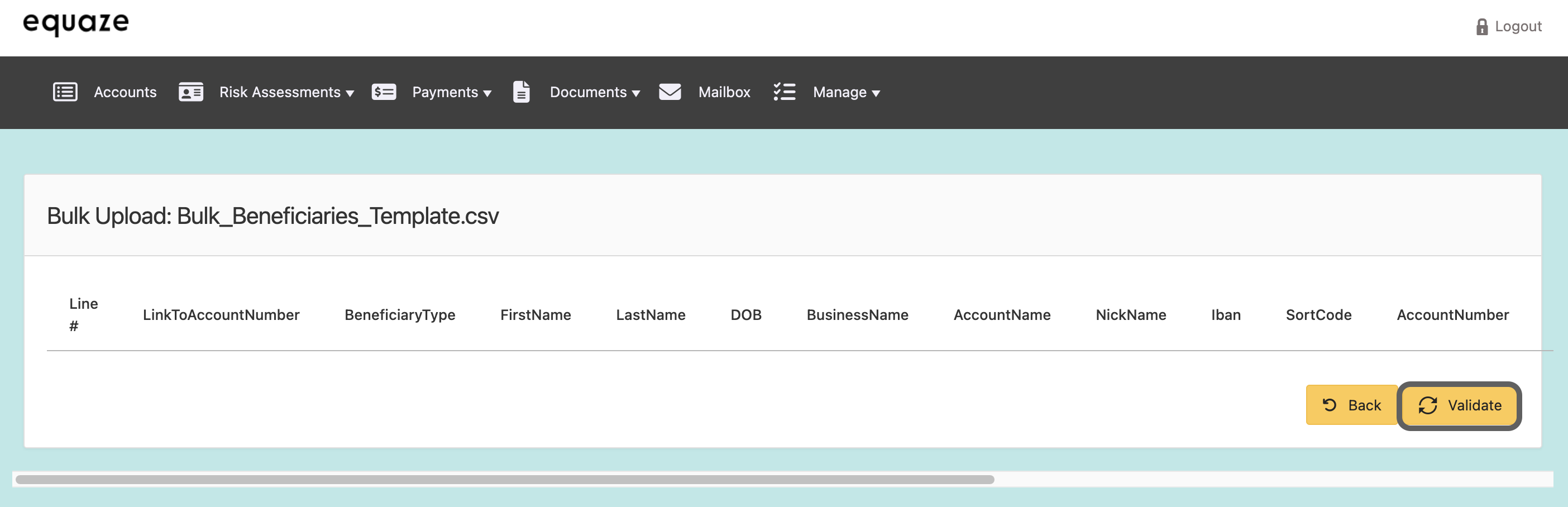Click the Logout link
This screenshot has width=1568, height=507.
click(1518, 27)
